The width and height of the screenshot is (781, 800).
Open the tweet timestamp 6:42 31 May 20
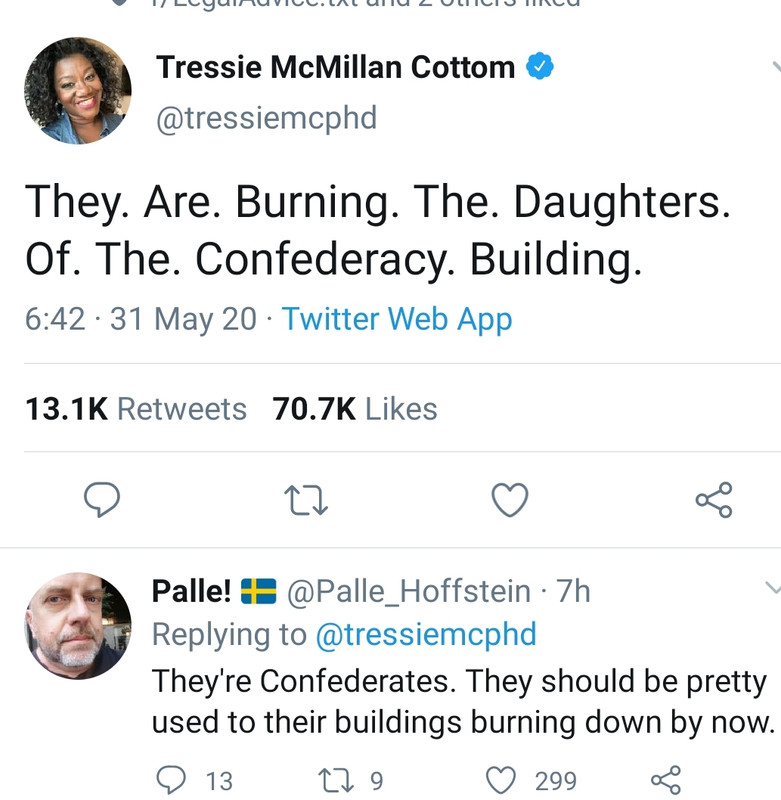click(x=141, y=319)
